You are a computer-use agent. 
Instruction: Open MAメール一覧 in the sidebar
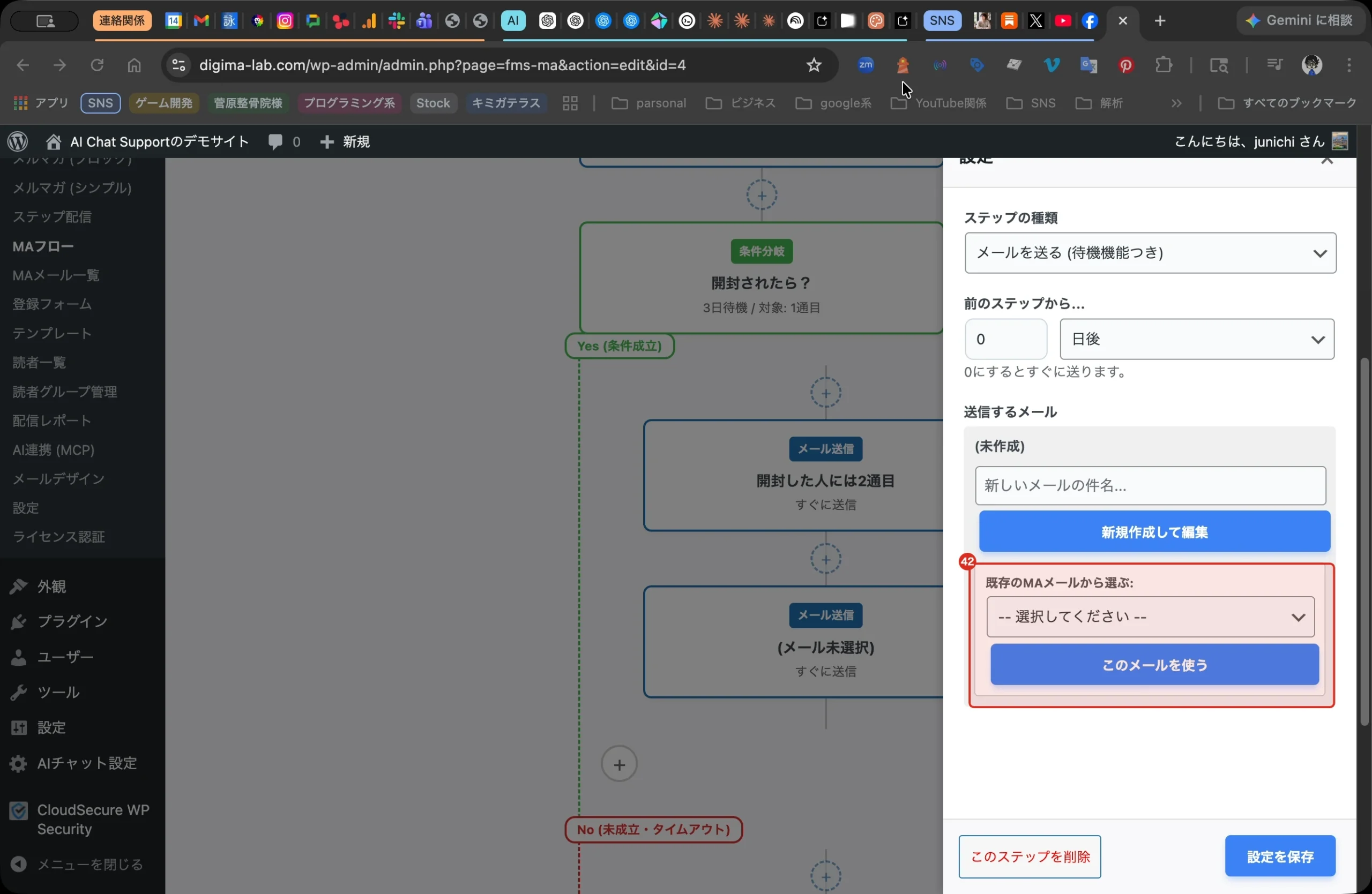(x=56, y=275)
